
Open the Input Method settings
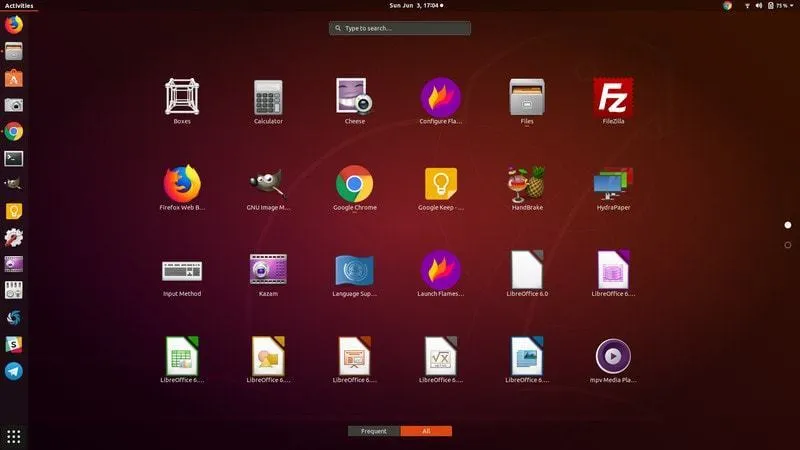click(x=181, y=270)
